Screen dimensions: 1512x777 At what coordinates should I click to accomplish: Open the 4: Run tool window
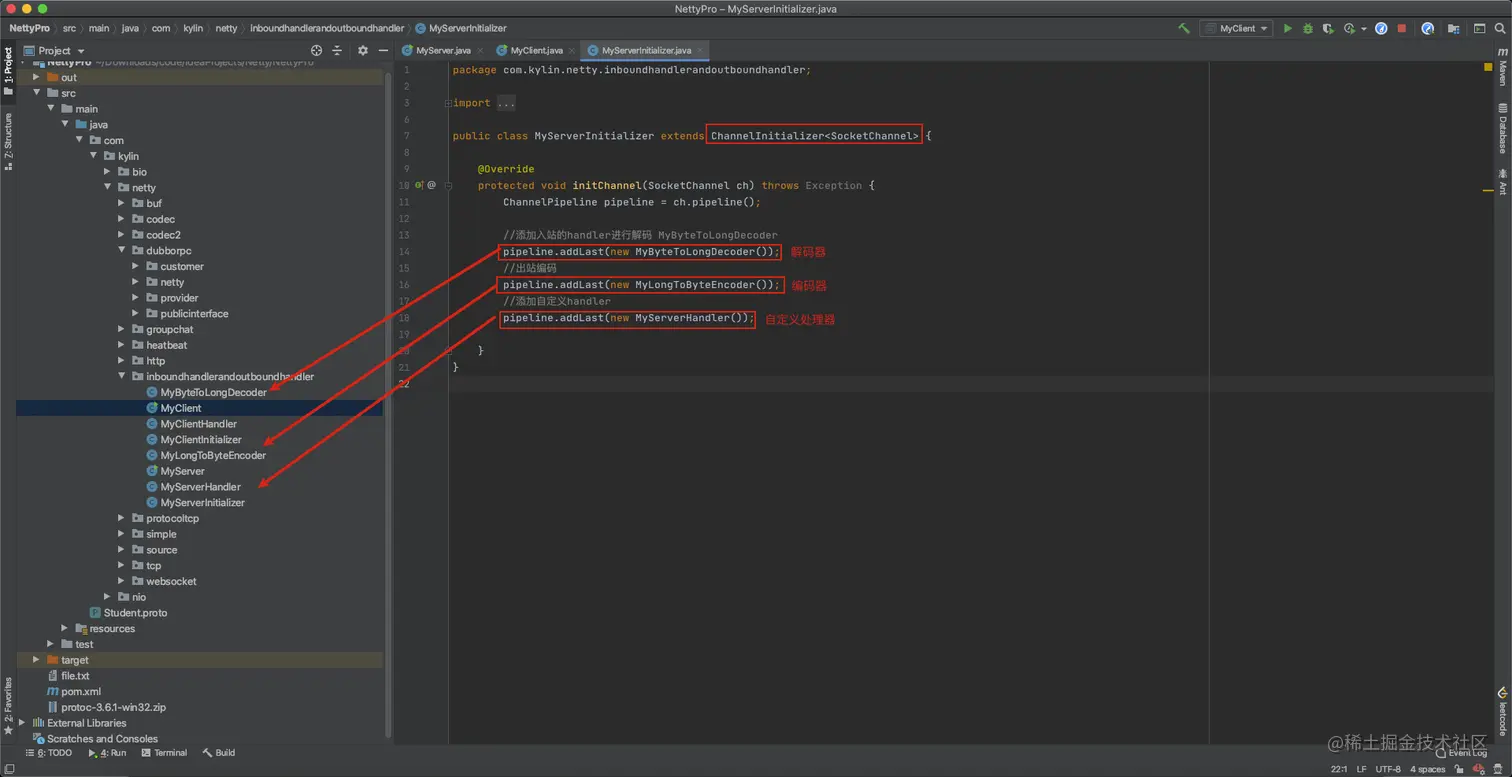[107, 753]
